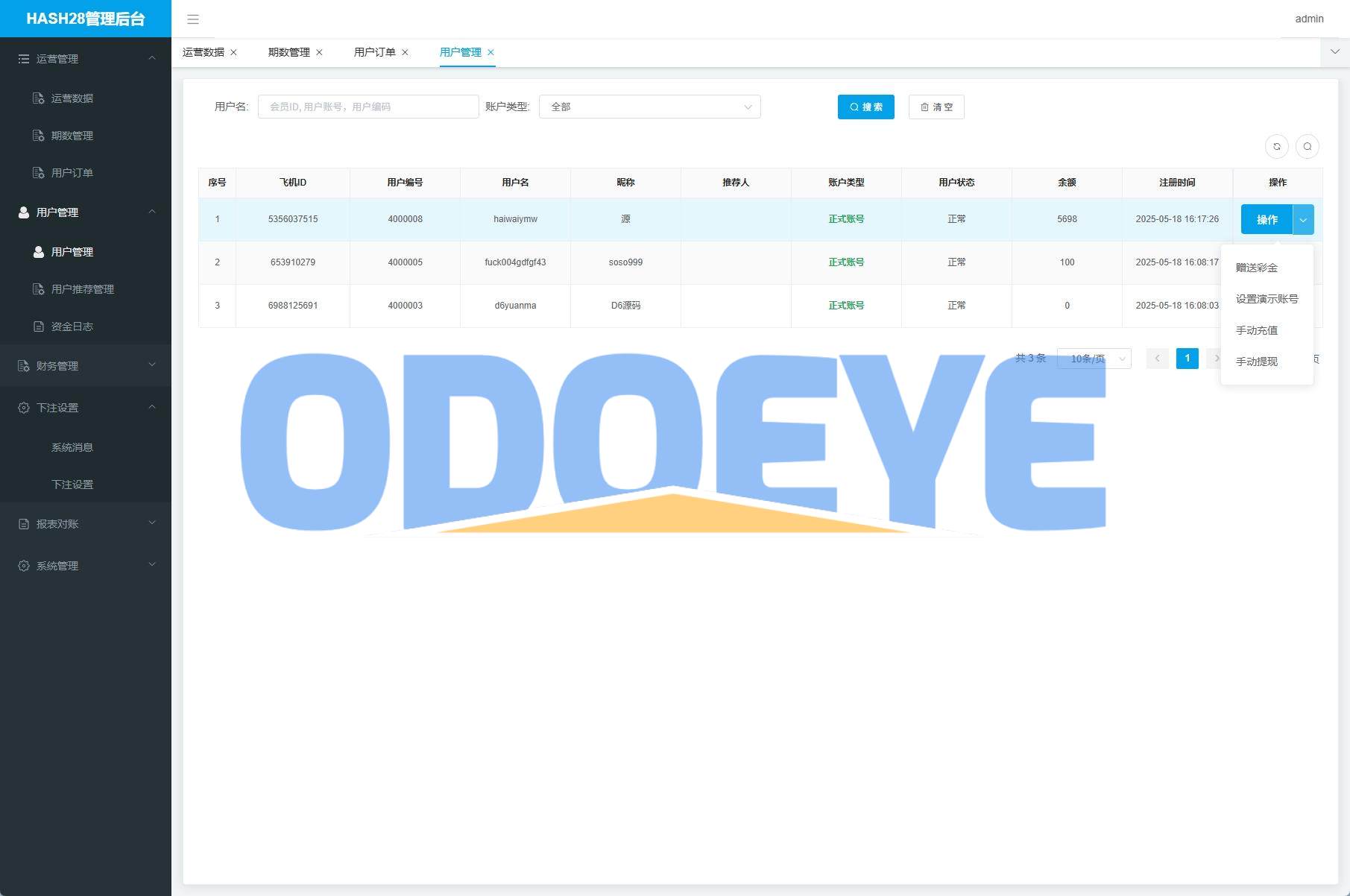Open 运营数据 in the sidebar
Screen dimensions: 1350x896
click(x=86, y=98)
